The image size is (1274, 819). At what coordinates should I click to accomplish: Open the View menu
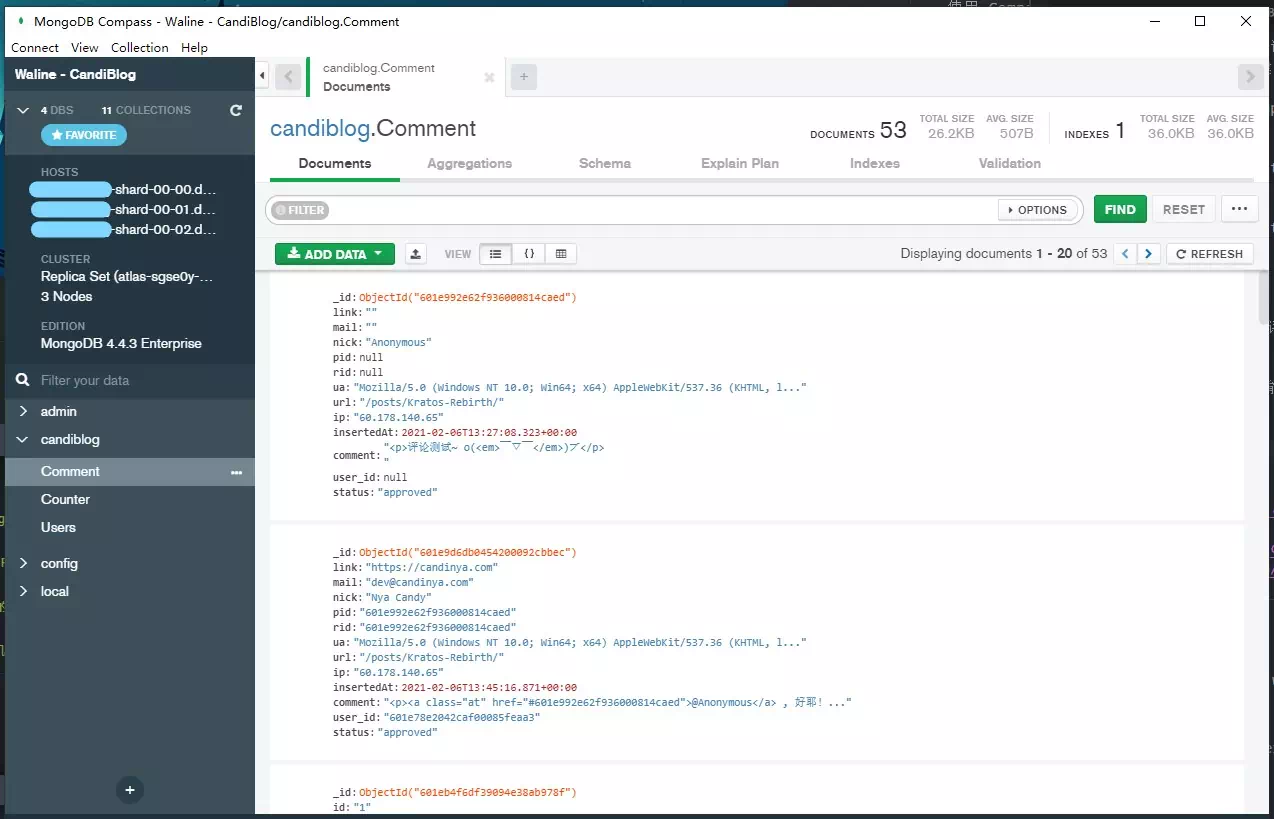coord(85,47)
